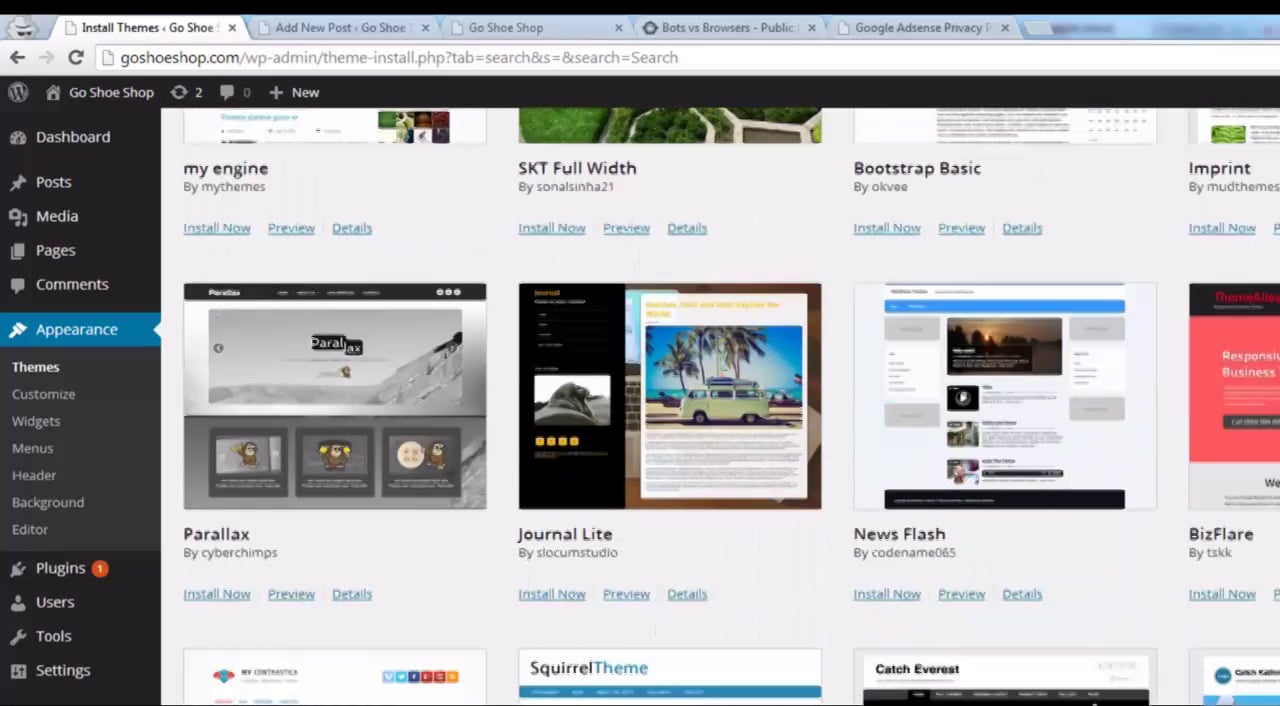The image size is (1280, 706).
Task: Click the author name codename065
Action: click(x=913, y=552)
